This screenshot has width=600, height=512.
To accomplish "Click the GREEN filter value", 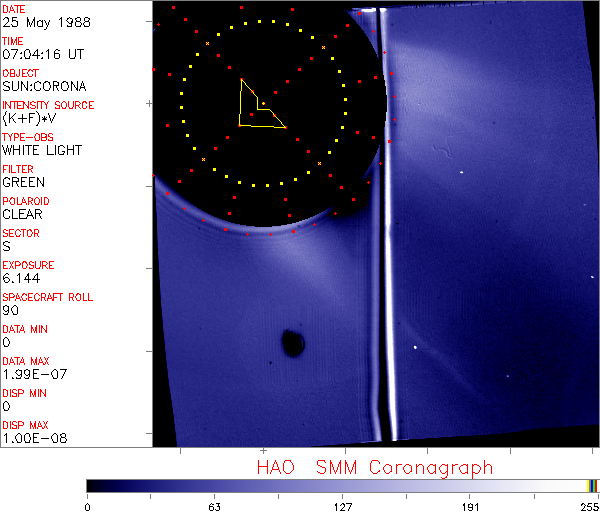I will [23, 183].
